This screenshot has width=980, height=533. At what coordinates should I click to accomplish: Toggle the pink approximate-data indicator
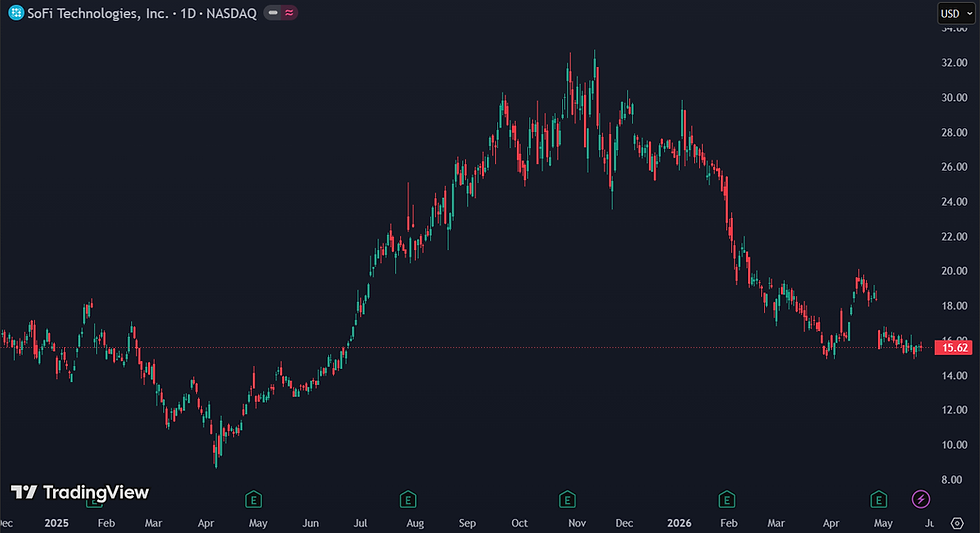pos(289,12)
